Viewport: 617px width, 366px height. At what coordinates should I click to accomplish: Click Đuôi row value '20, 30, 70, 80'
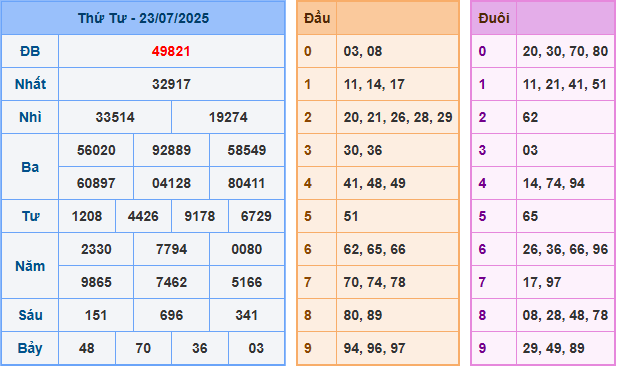coord(565,51)
